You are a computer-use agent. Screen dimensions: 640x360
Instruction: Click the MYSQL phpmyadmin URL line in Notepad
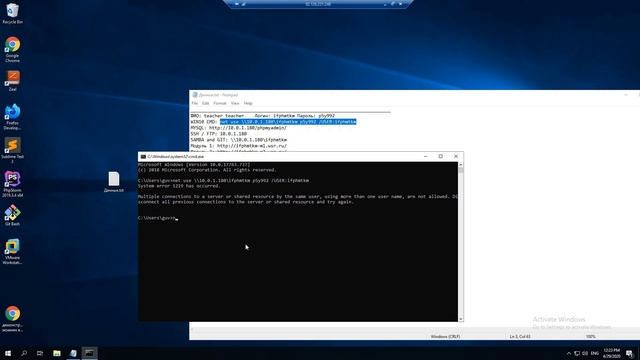238,128
